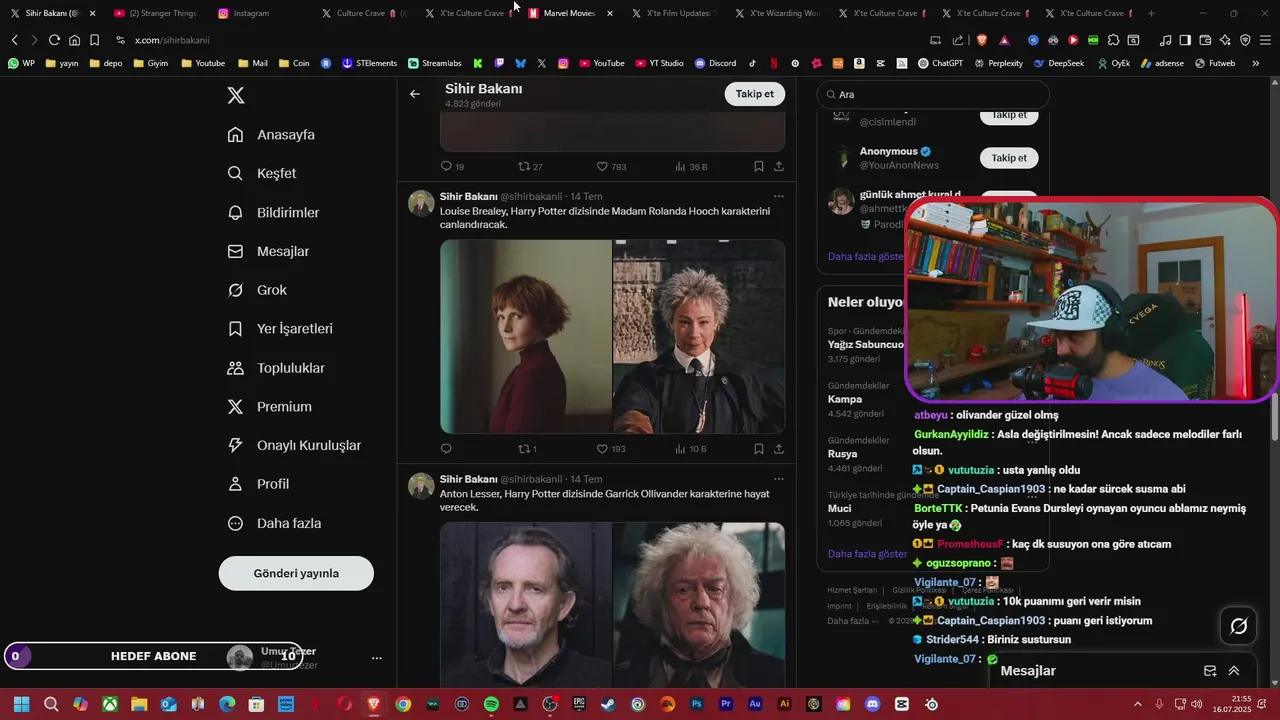Viewport: 1280px width, 720px height.
Task: Click Takip et in profile header
Action: click(x=755, y=94)
